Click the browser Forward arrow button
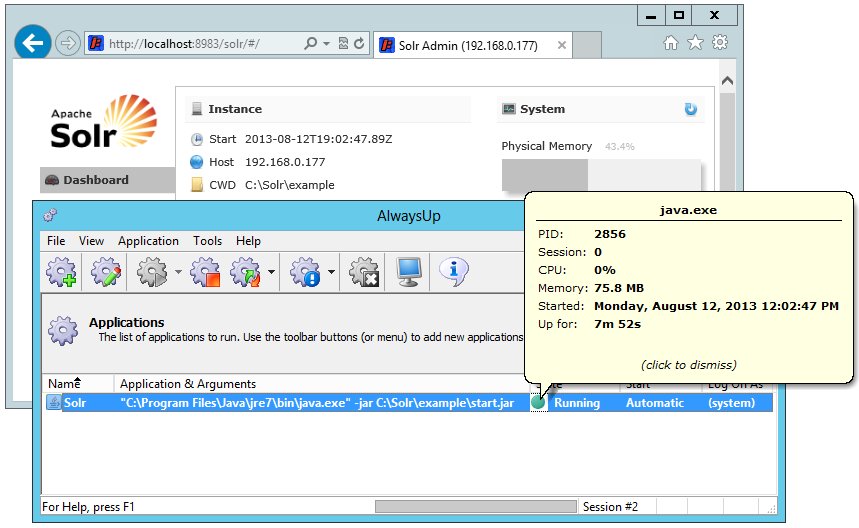 [67, 43]
